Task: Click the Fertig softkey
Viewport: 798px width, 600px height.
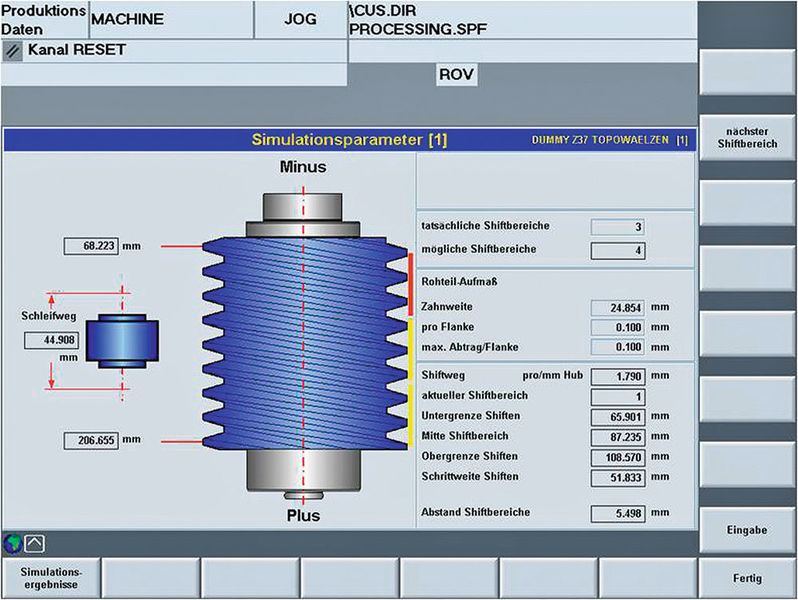Action: coord(747,578)
